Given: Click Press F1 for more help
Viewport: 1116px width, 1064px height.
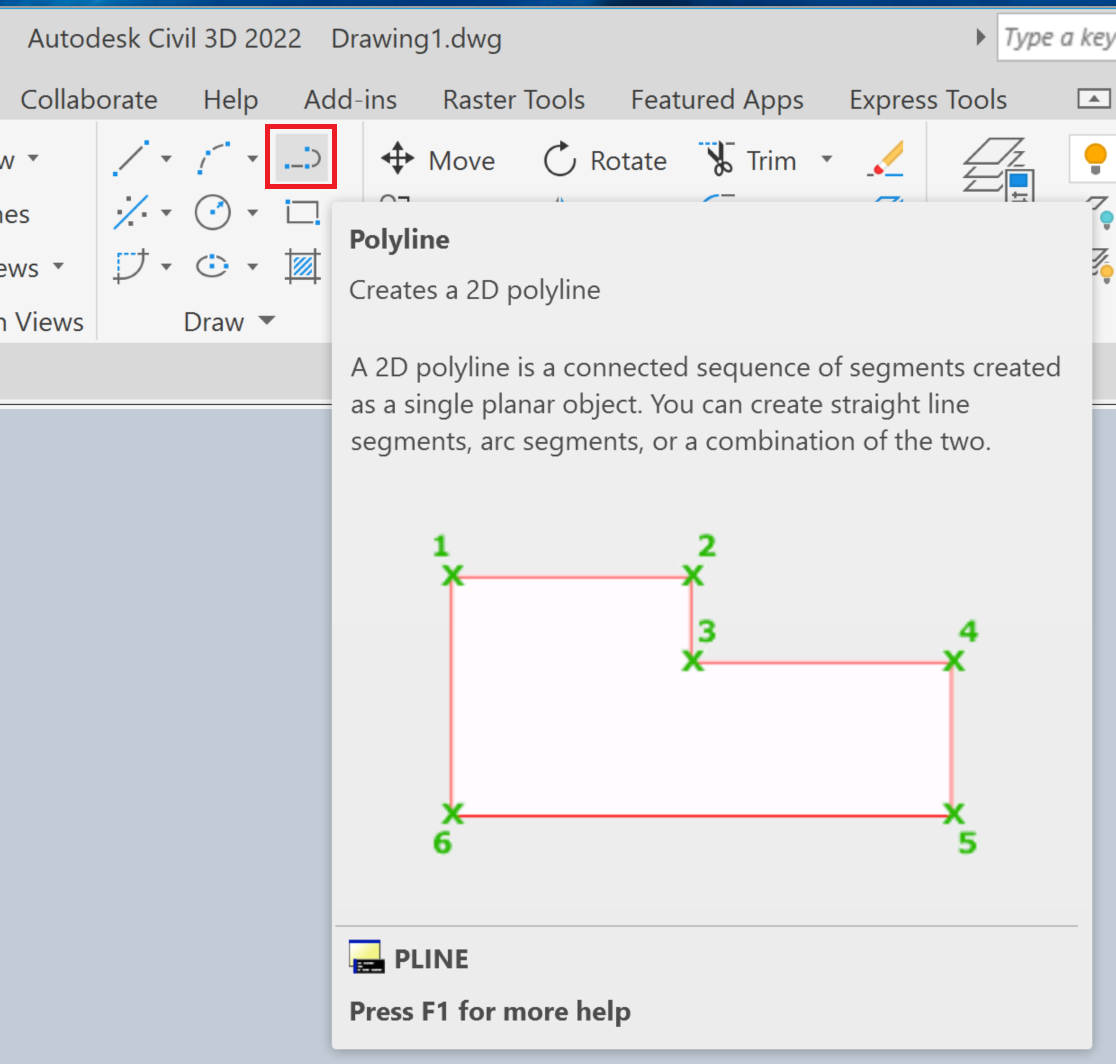Looking at the screenshot, I should 489,1011.
